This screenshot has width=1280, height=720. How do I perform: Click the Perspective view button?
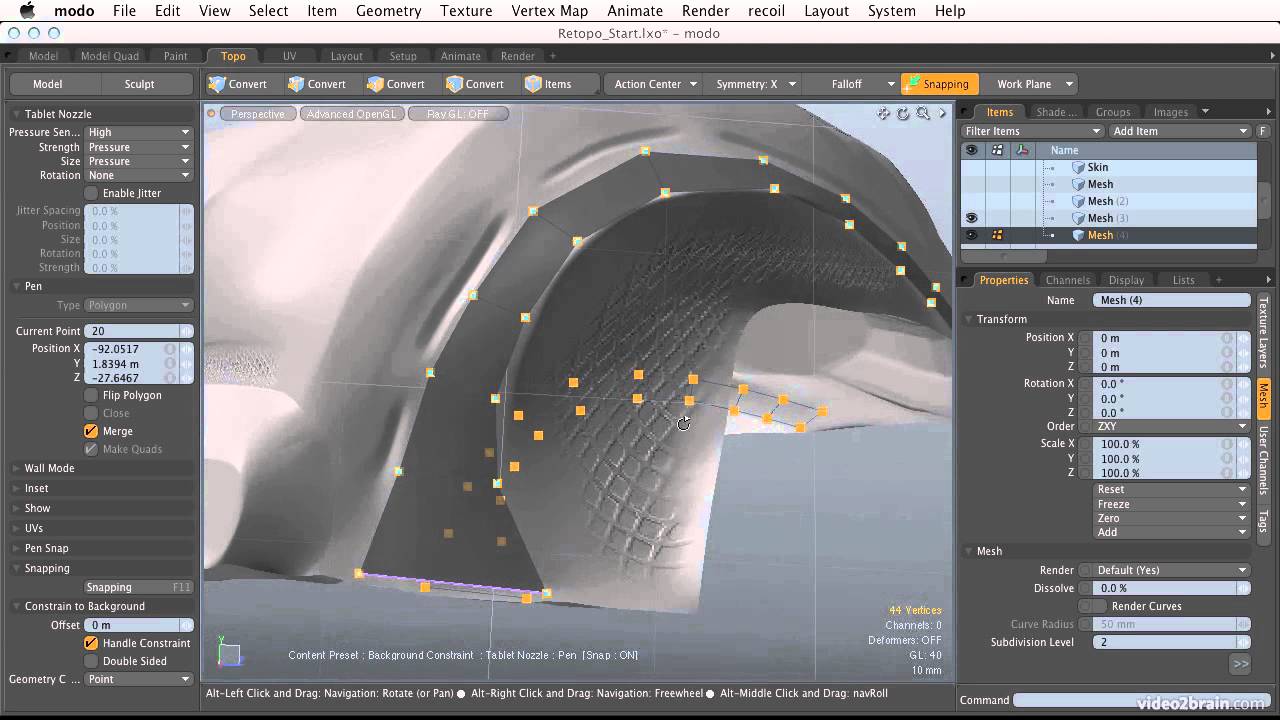click(x=258, y=114)
